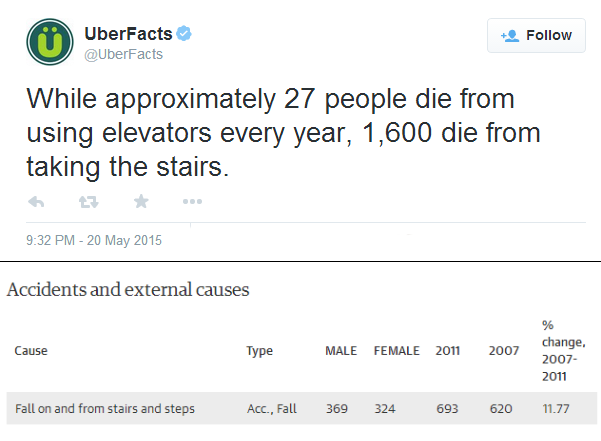Click the Cause column header
This screenshot has height=441, width=601.
pos(31,351)
